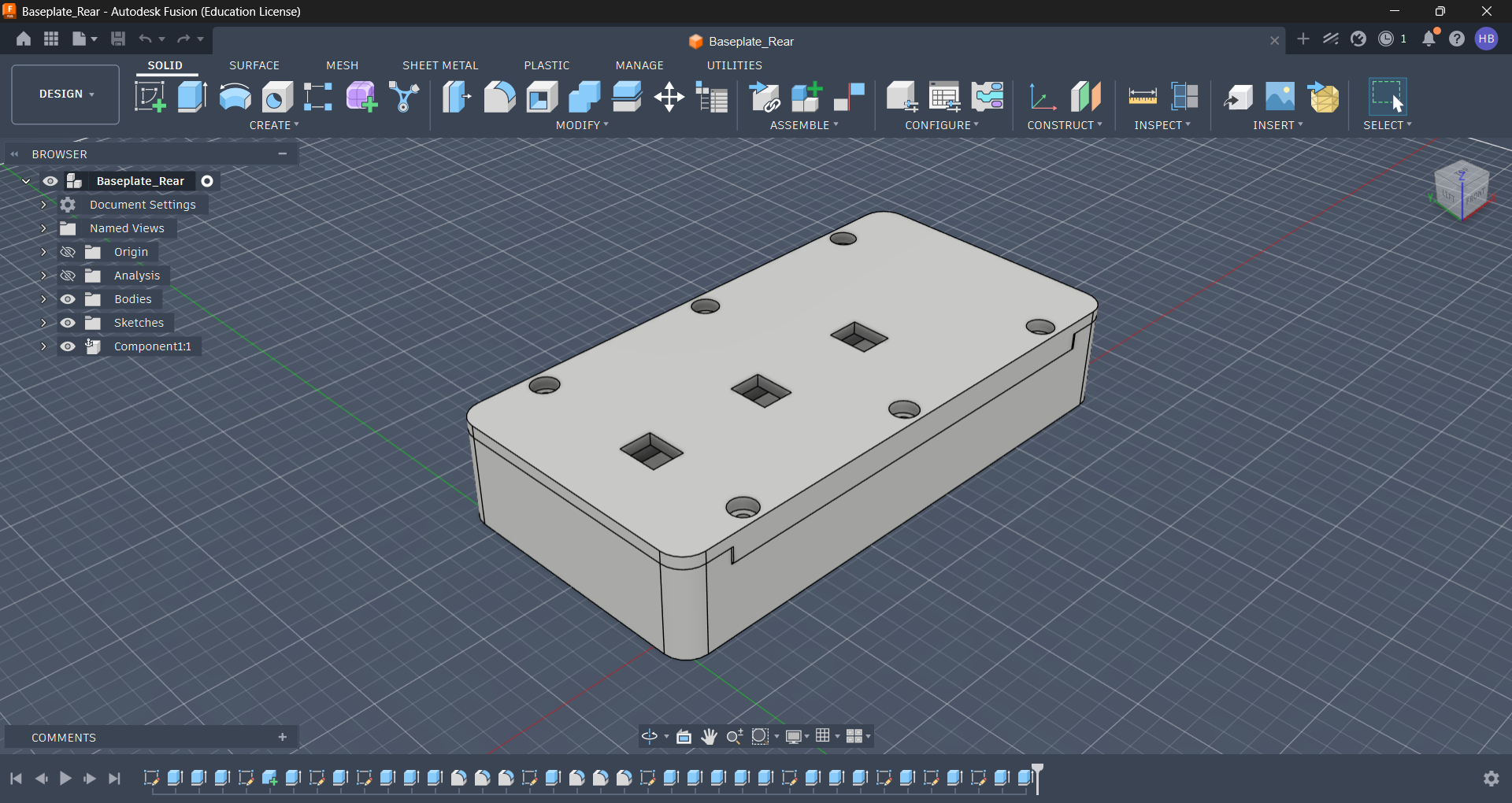Switch to the SHEET METAL tab
The image size is (1512, 803).
pos(440,65)
